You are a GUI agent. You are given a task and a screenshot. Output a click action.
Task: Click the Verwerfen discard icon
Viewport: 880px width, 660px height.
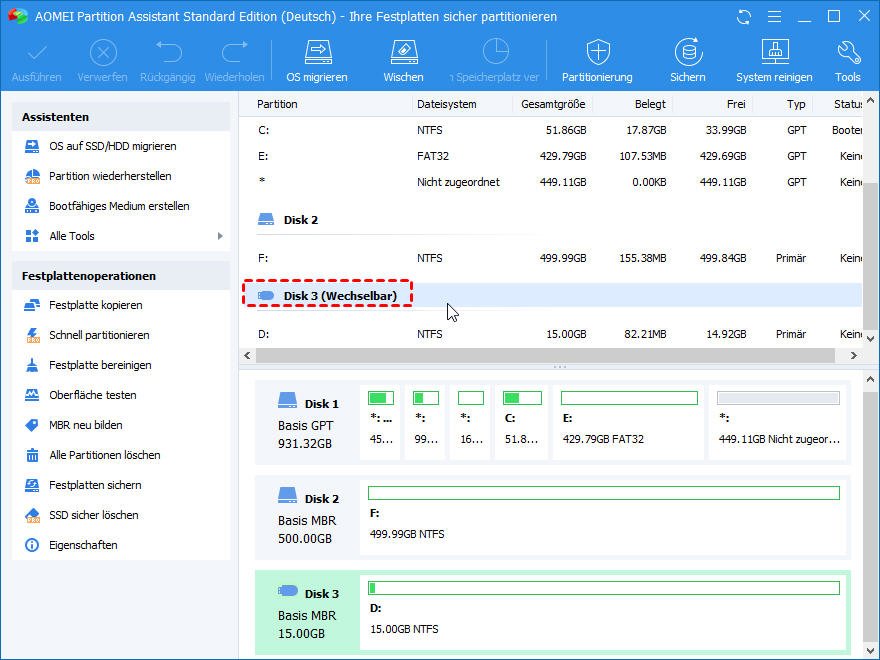tap(103, 53)
